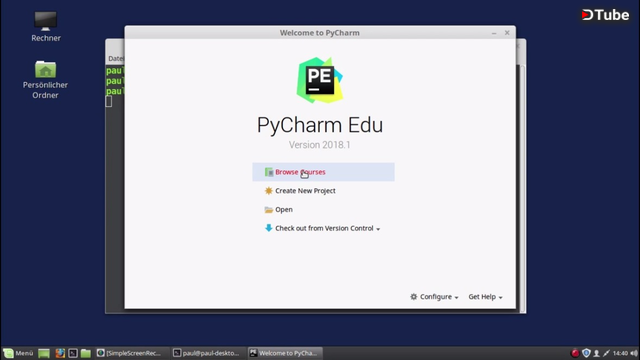Close the Welcome to PyCharm window
Screen dimensions: 640x360
[x=507, y=33]
